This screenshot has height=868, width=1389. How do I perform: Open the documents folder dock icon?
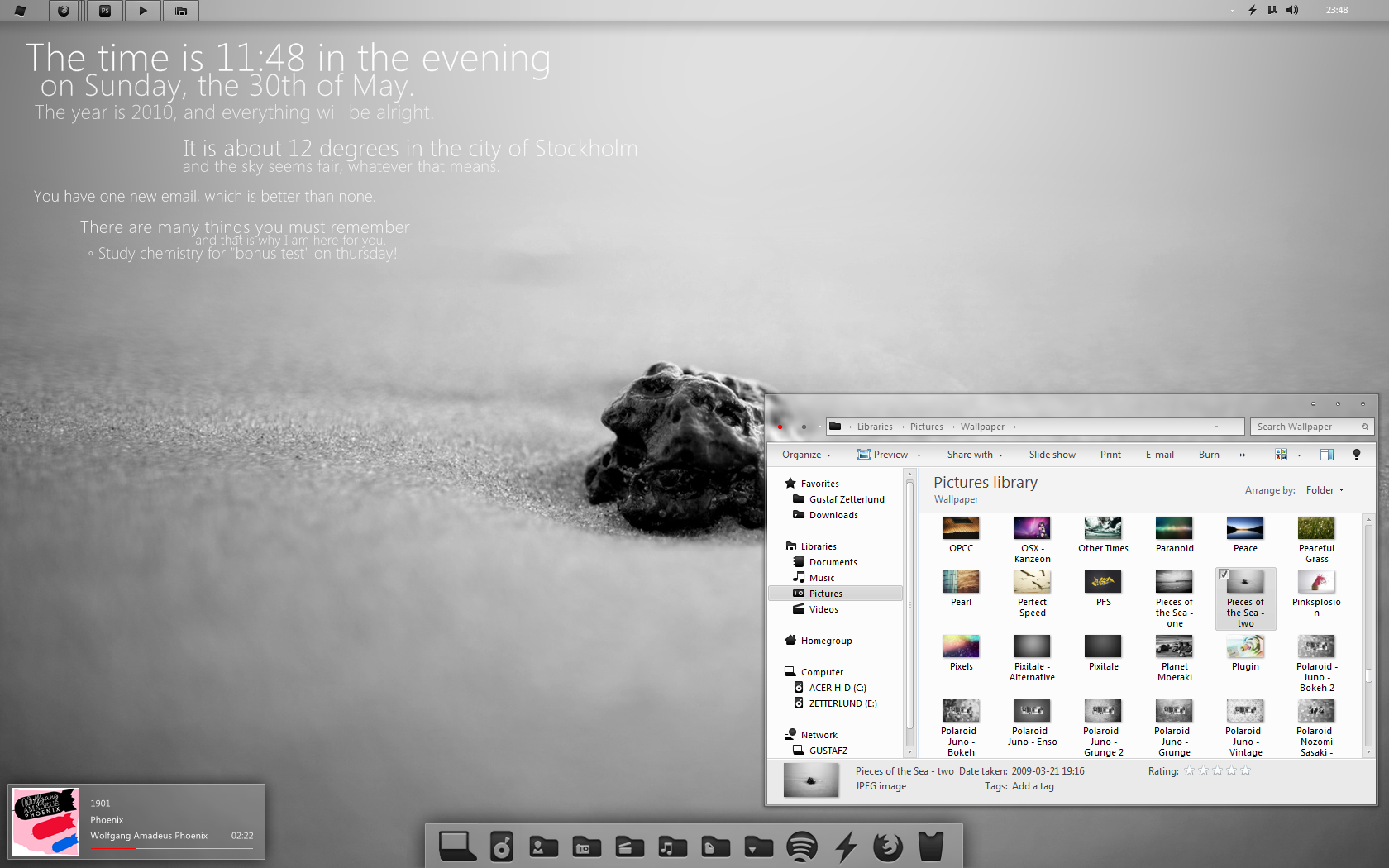click(x=716, y=847)
